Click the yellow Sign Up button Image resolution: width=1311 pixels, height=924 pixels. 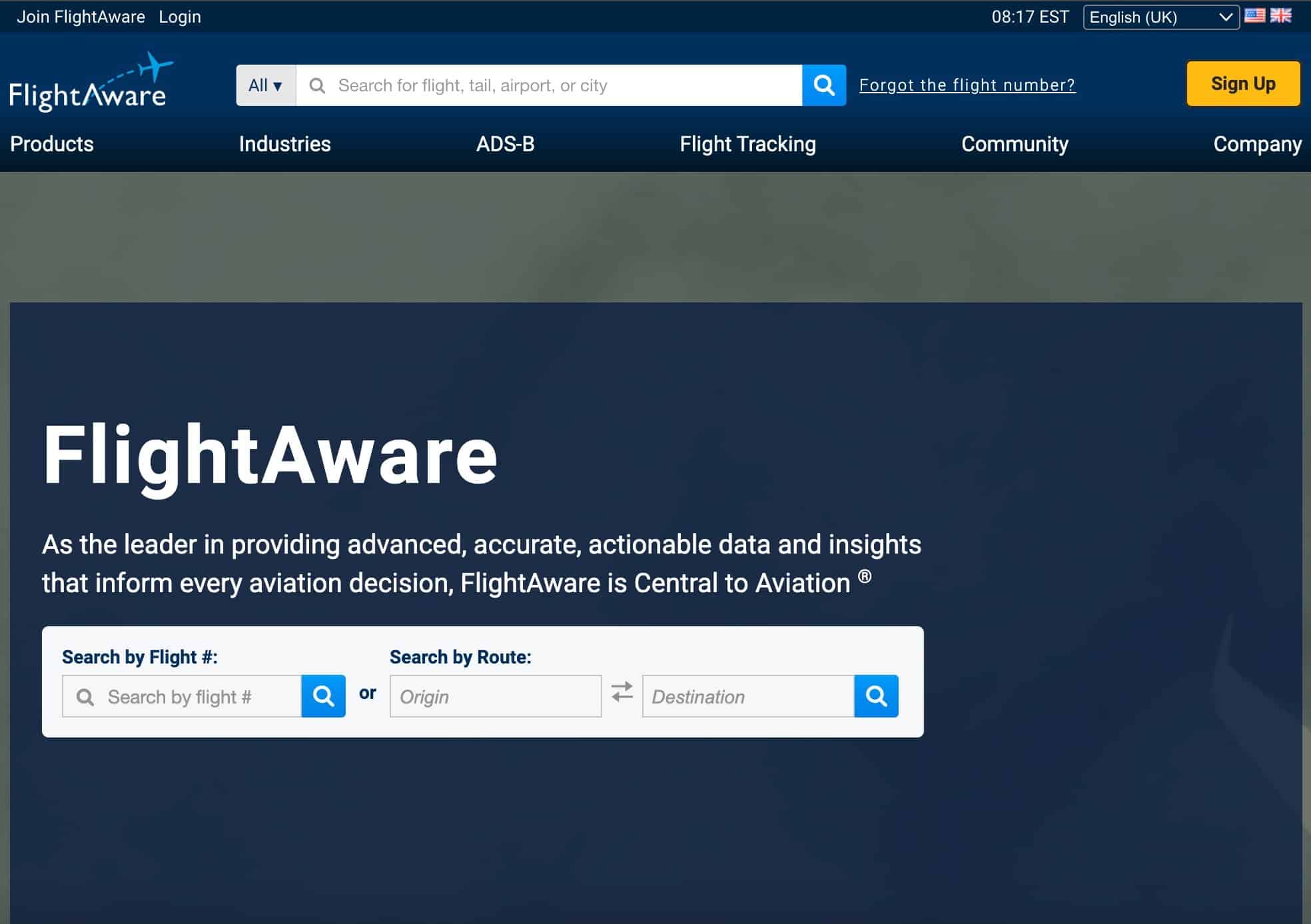[x=1243, y=83]
